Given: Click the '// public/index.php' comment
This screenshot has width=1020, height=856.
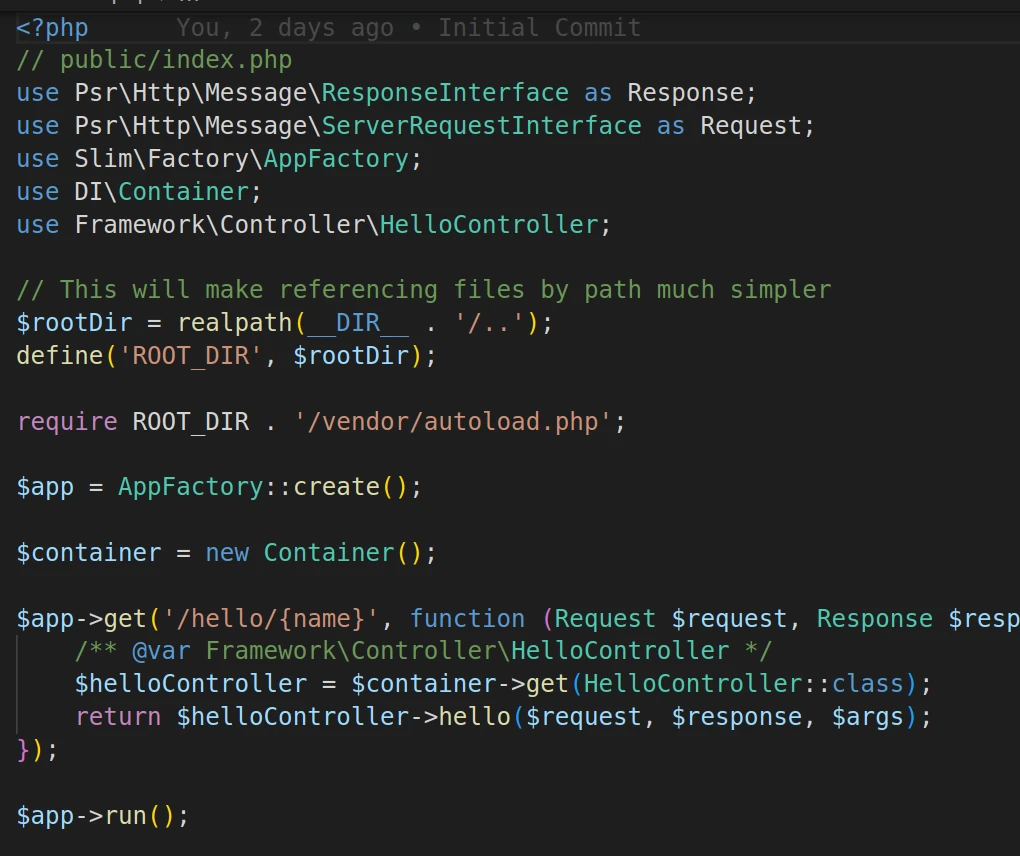Looking at the screenshot, I should click(154, 60).
